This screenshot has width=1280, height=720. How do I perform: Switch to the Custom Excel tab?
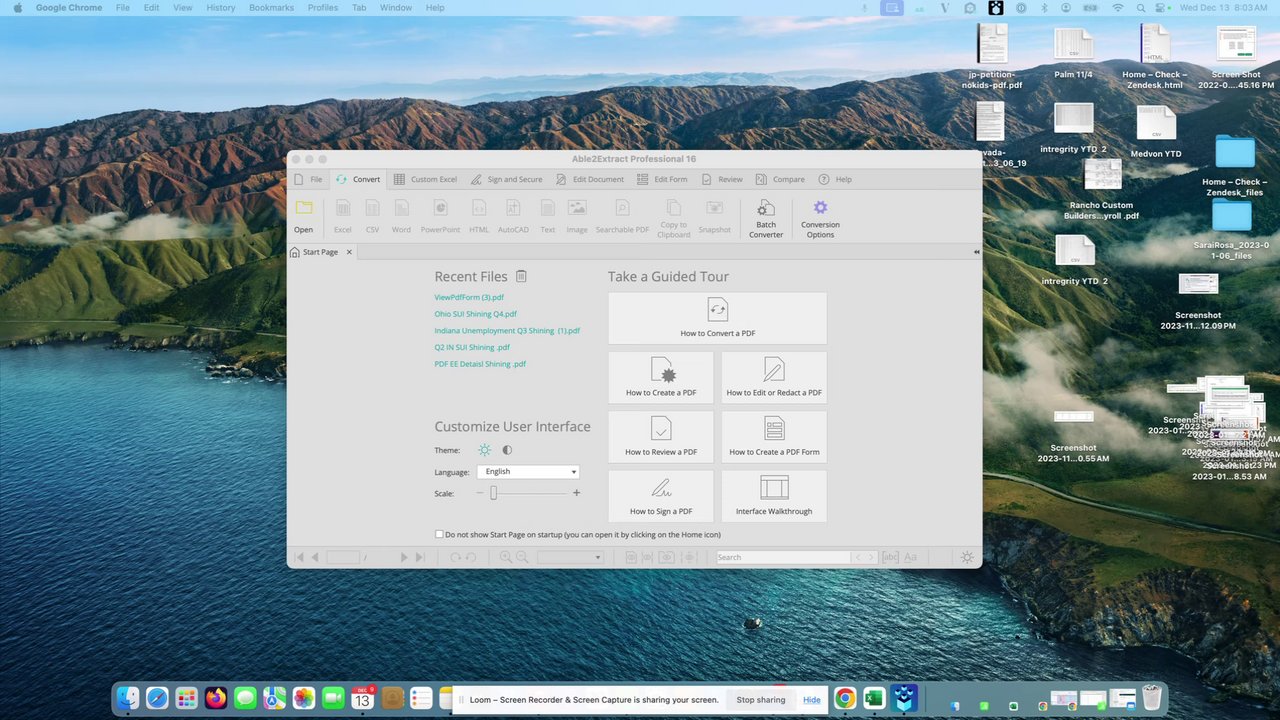pyautogui.click(x=425, y=179)
